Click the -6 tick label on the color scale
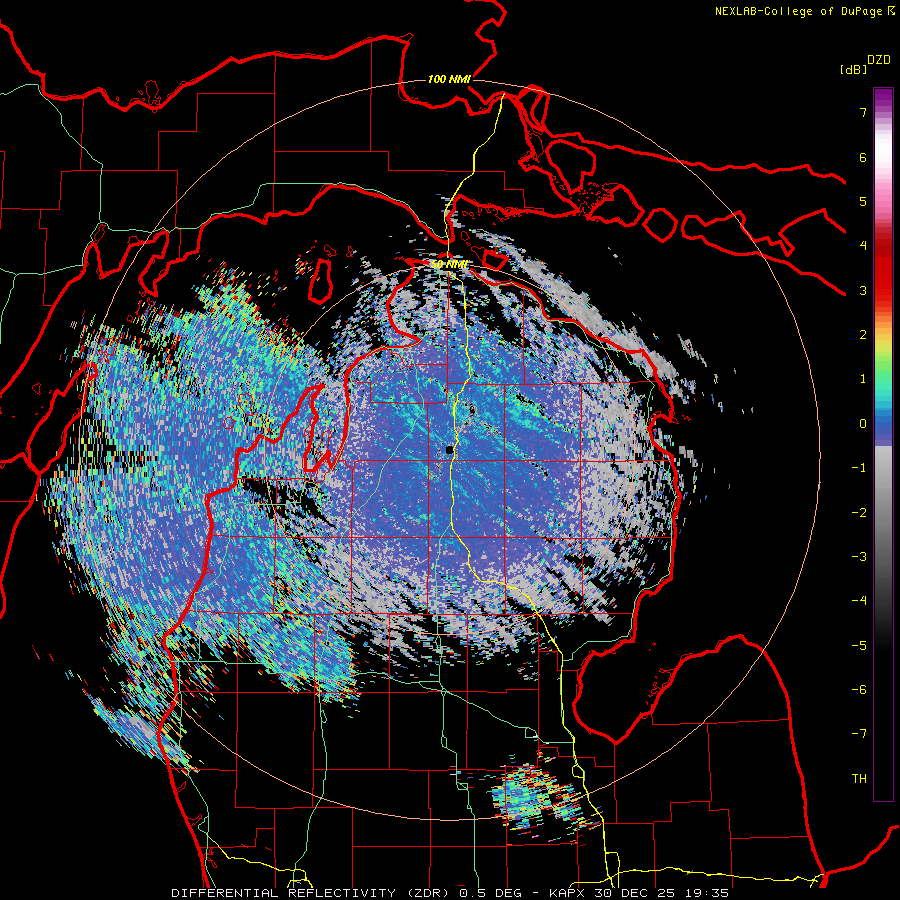The width and height of the screenshot is (900, 900). click(859, 690)
